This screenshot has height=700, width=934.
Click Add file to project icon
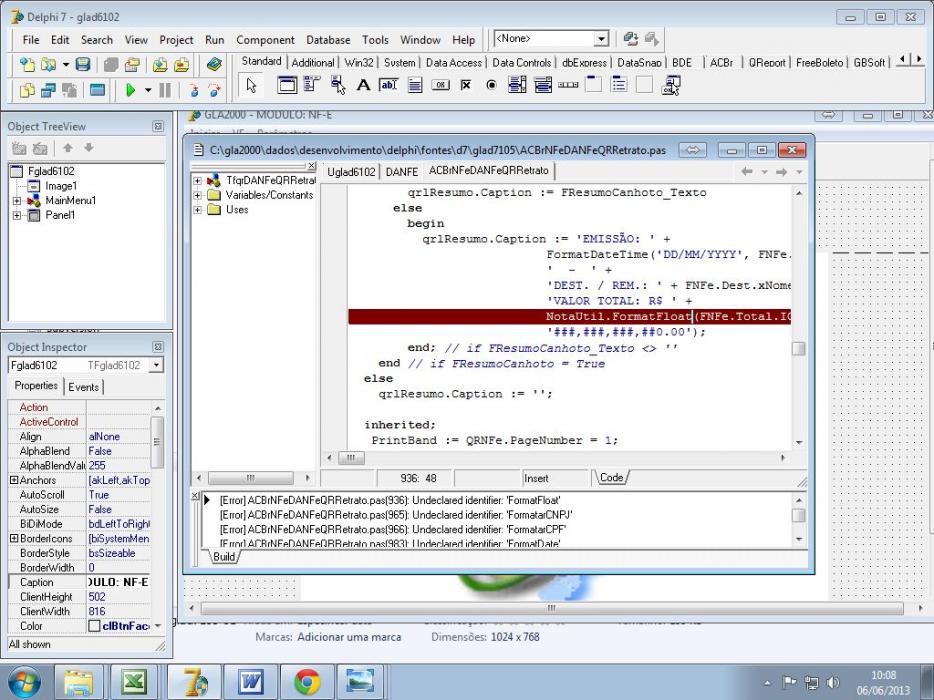pyautogui.click(x=159, y=64)
